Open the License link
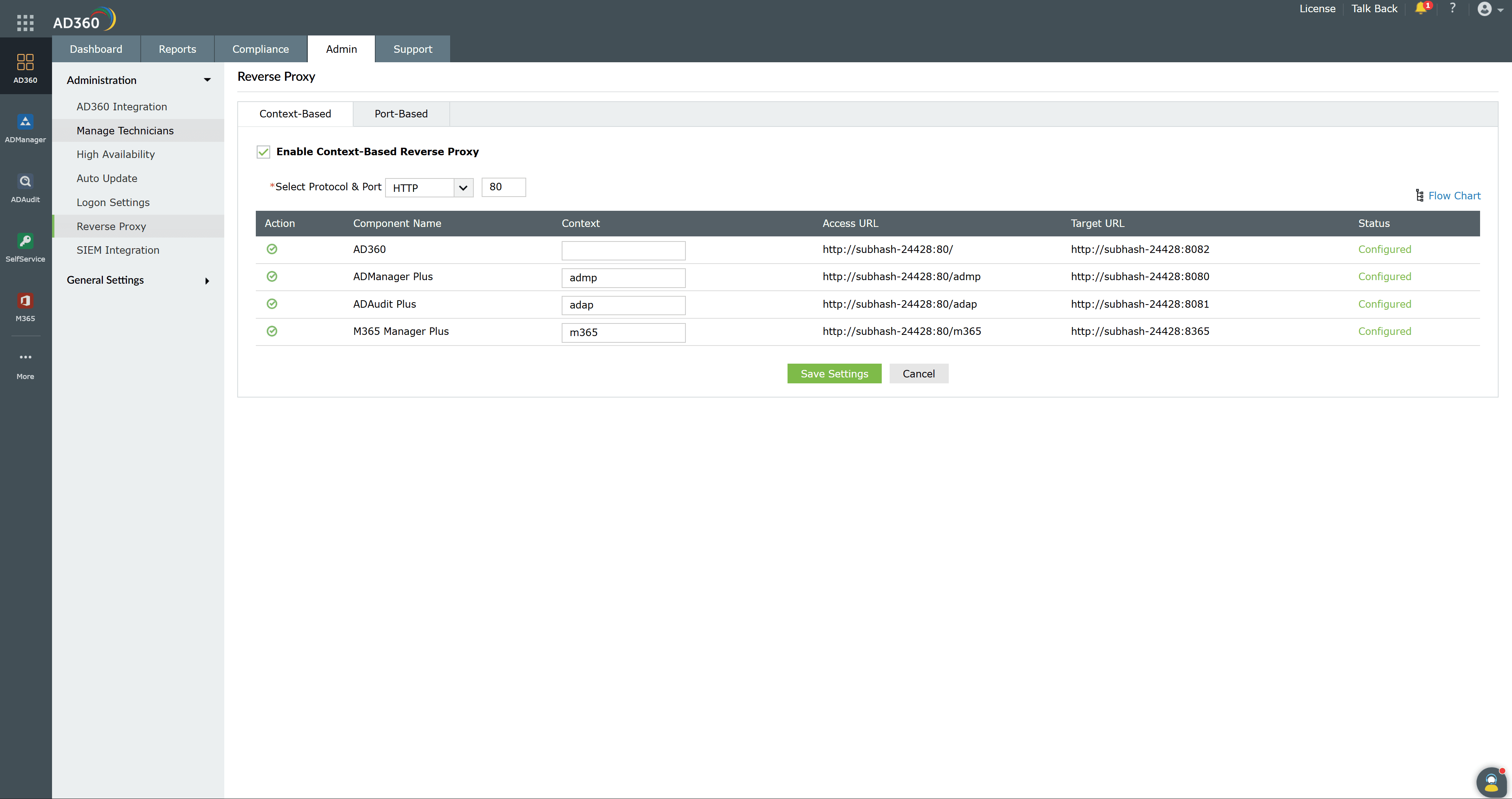1512x799 pixels. point(1317,8)
